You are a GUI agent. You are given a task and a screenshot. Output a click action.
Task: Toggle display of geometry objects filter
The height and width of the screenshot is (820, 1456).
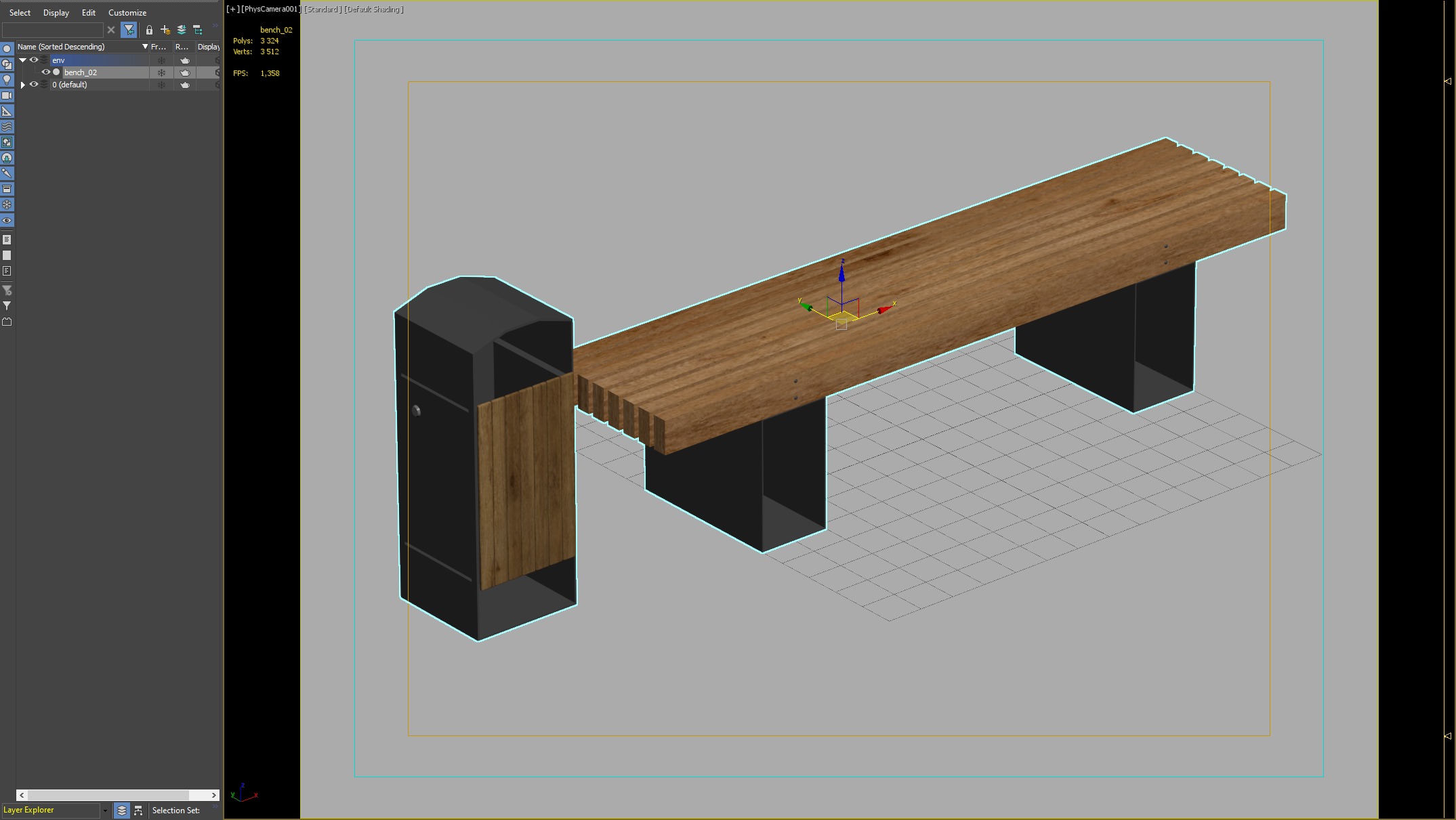(x=7, y=49)
